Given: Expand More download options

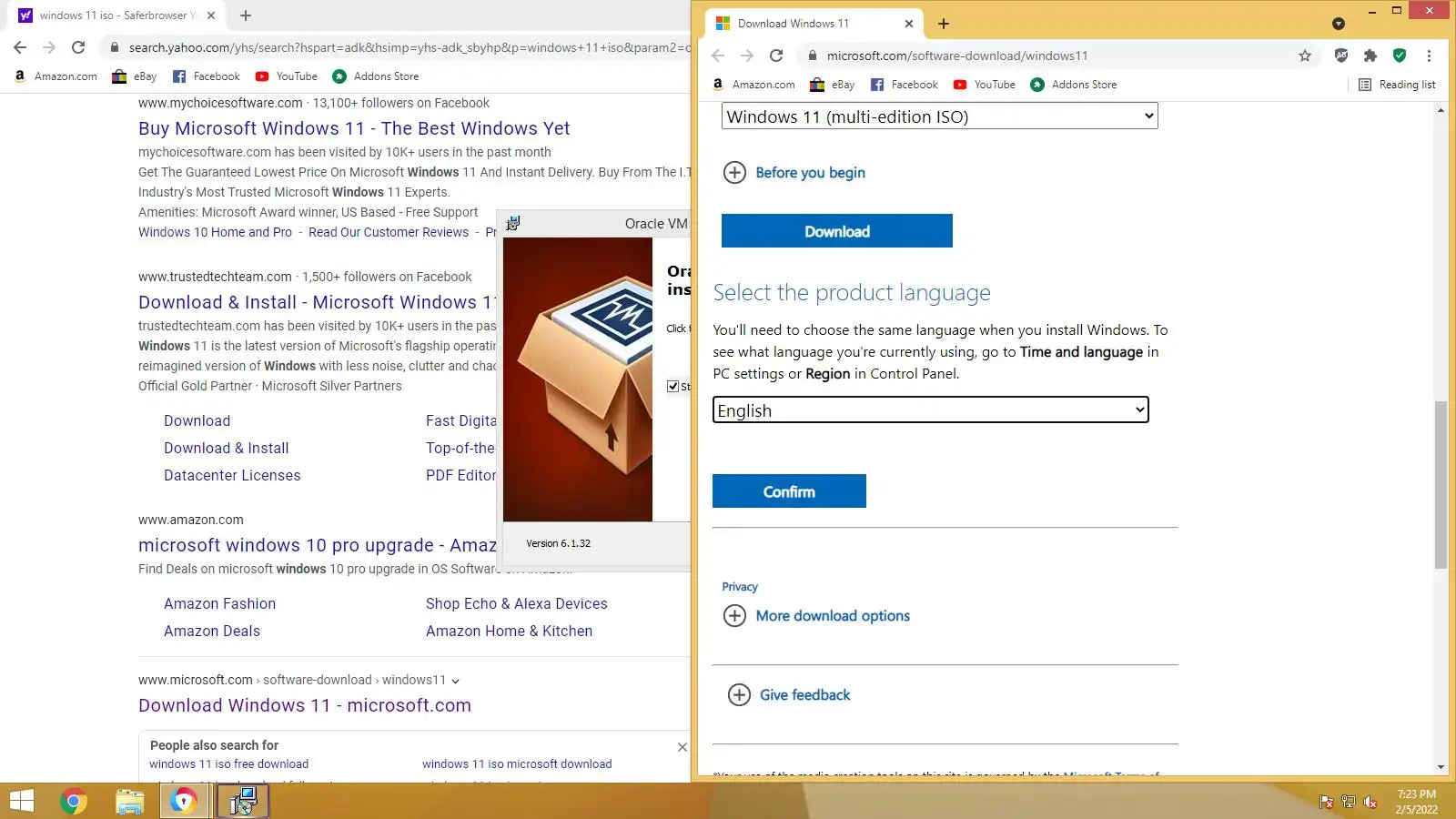Looking at the screenshot, I should click(x=816, y=616).
